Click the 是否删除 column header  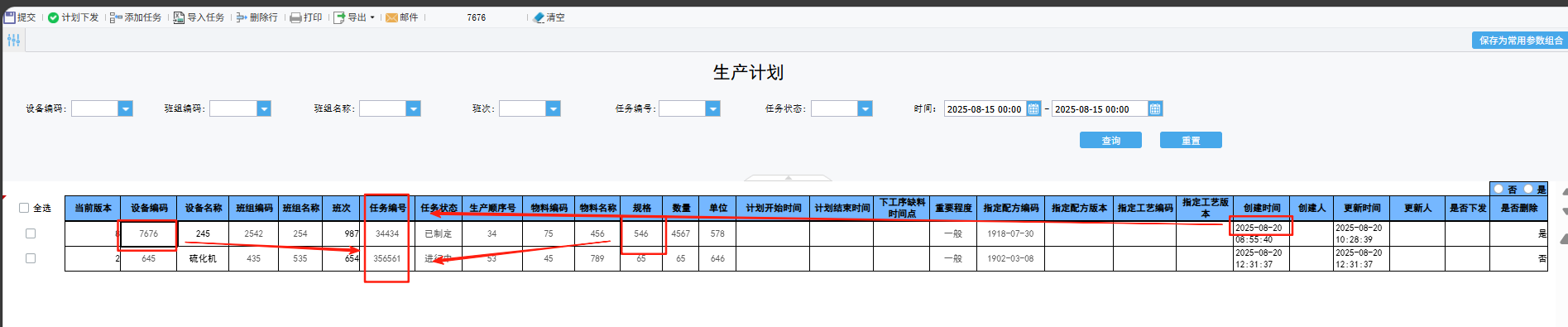[x=1519, y=208]
